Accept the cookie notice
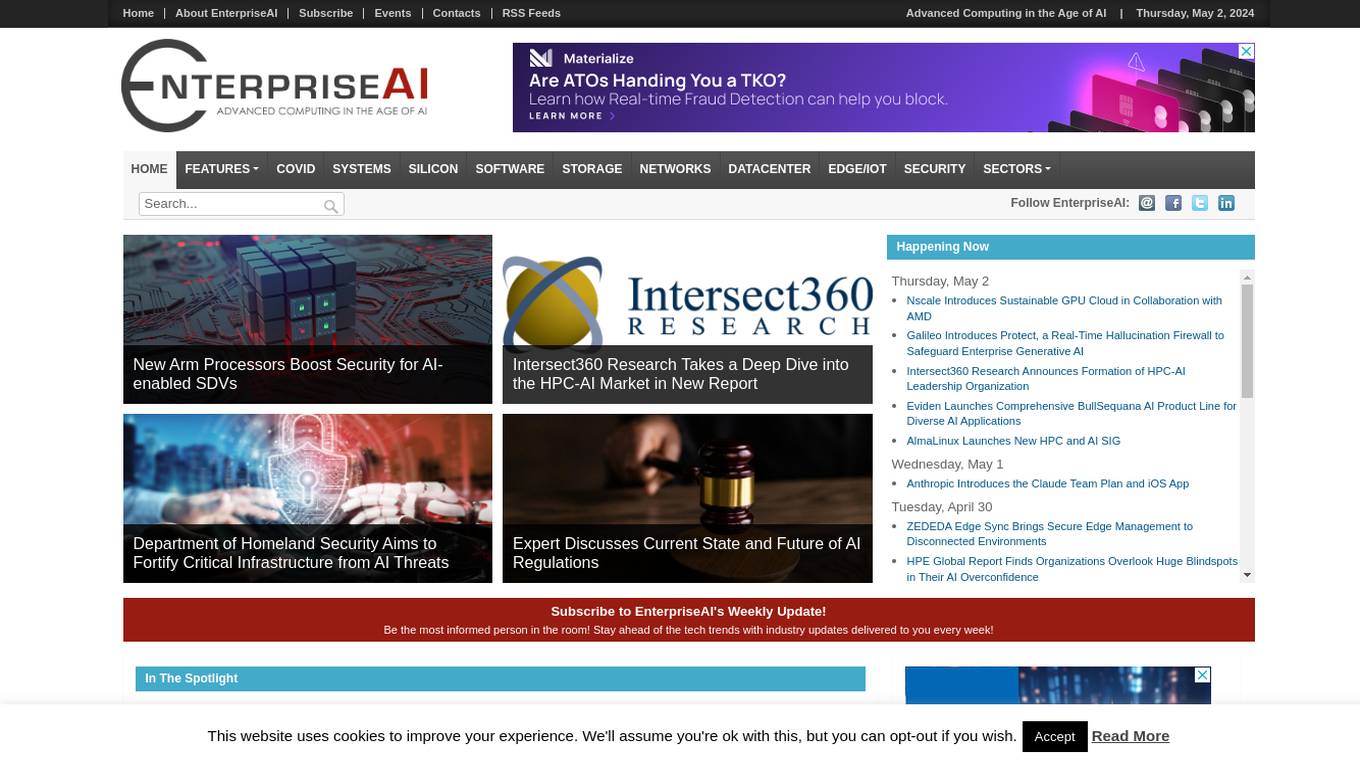Image resolution: width=1360 pixels, height=764 pixels. pyautogui.click(x=1054, y=736)
